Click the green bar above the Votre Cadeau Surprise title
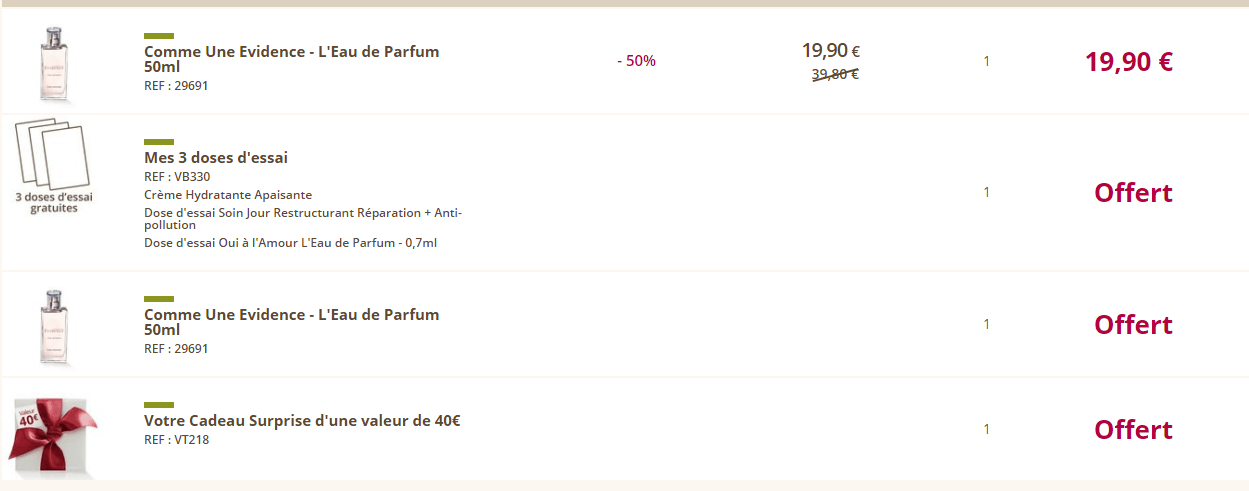 [x=159, y=405]
